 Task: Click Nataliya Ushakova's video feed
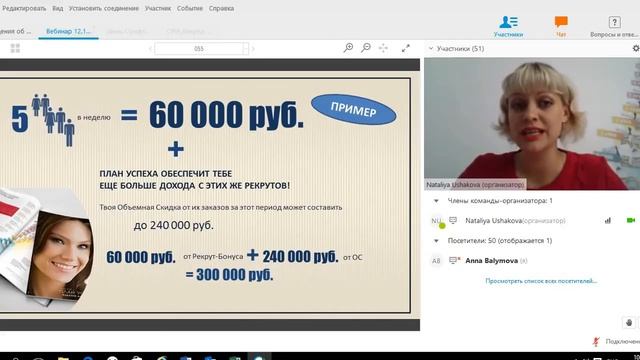[x=532, y=124]
